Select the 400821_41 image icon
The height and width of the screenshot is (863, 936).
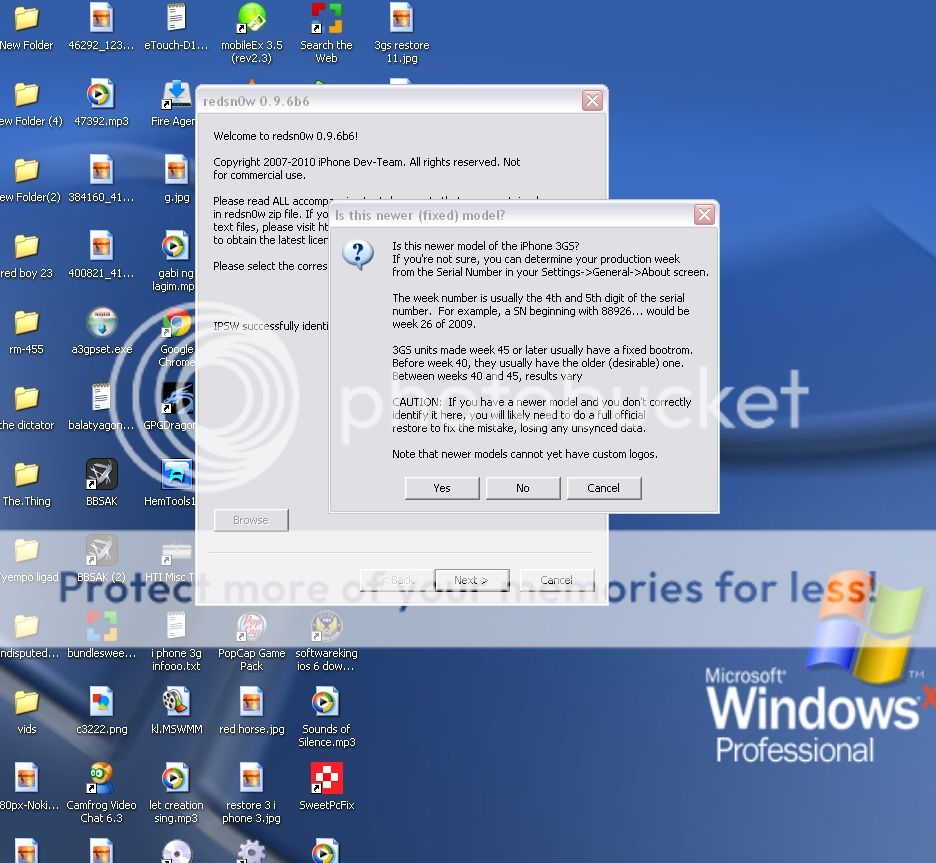tap(101, 246)
